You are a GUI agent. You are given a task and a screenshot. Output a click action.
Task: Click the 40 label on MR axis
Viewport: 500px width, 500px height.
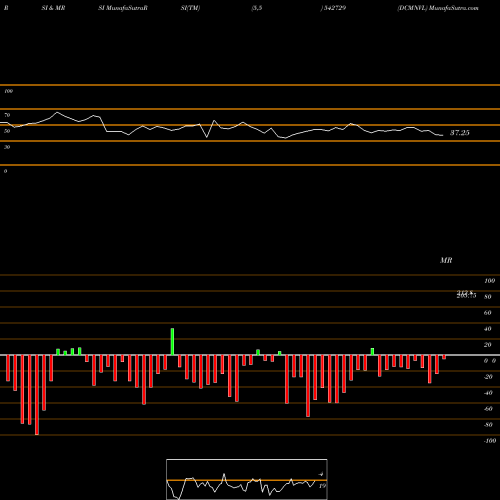coord(488,329)
